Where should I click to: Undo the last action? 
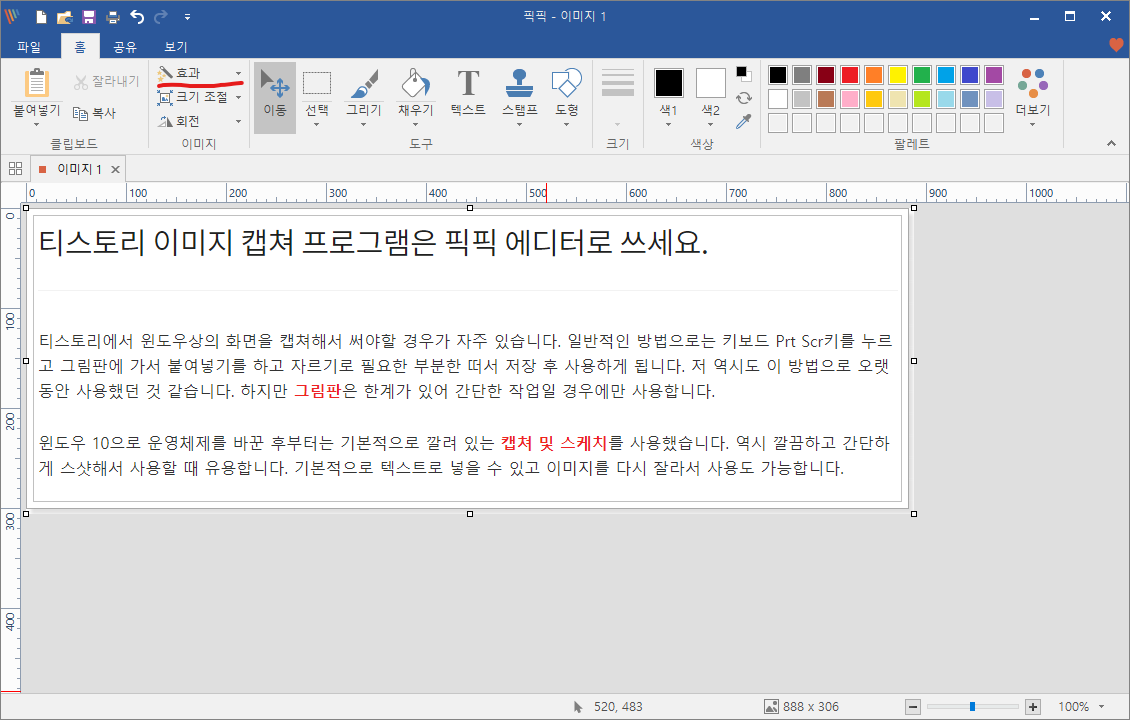point(137,17)
